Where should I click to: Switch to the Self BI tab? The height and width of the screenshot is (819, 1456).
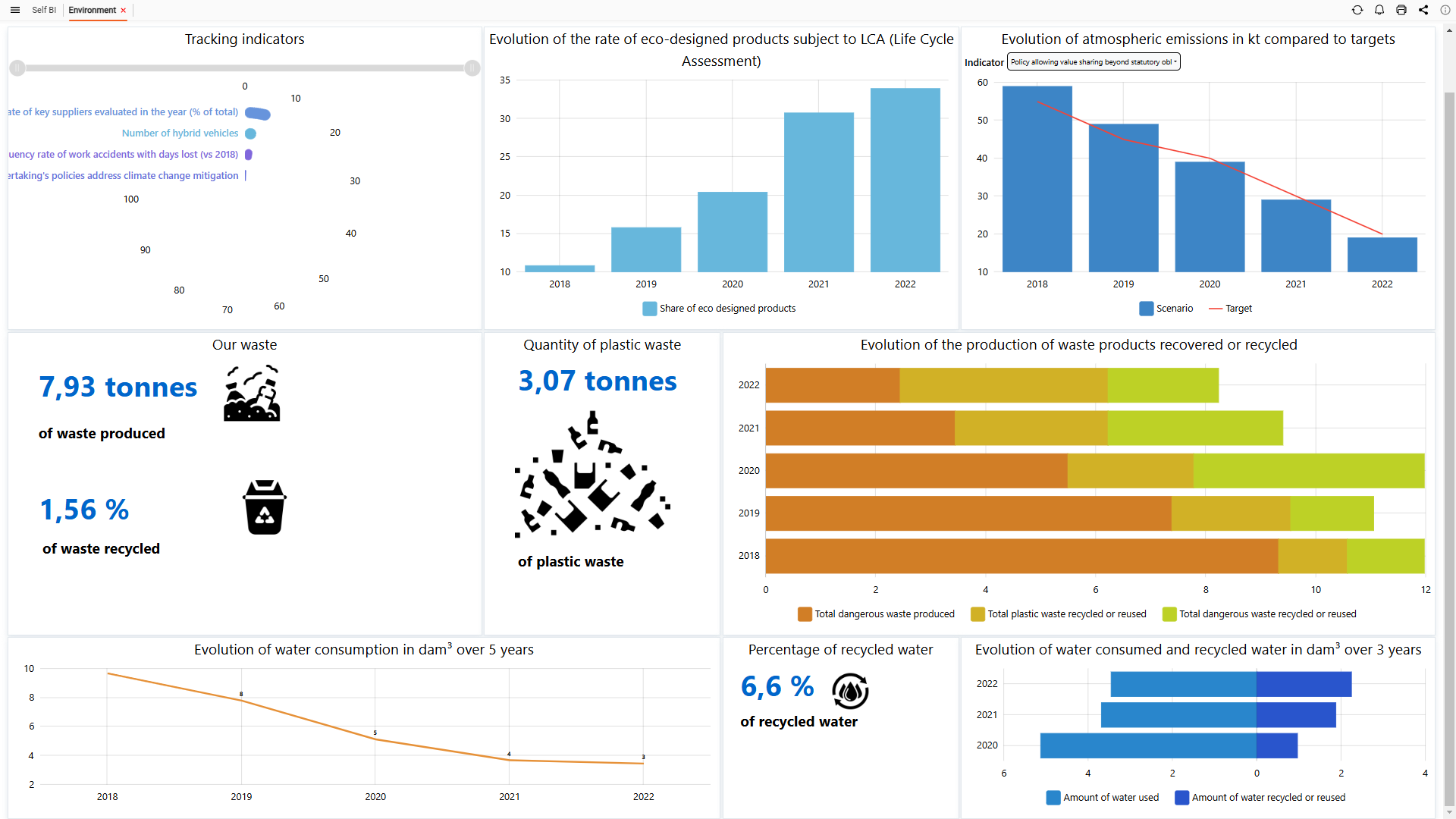point(44,10)
